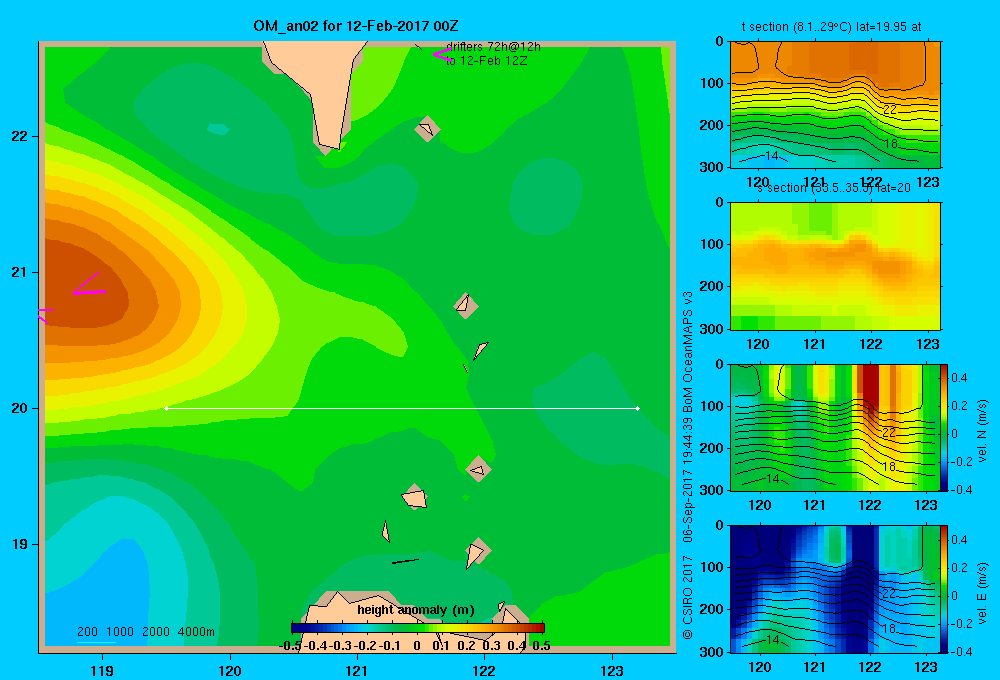
Task: Click the magenta drifter legend arrow at top
Action: (441, 54)
